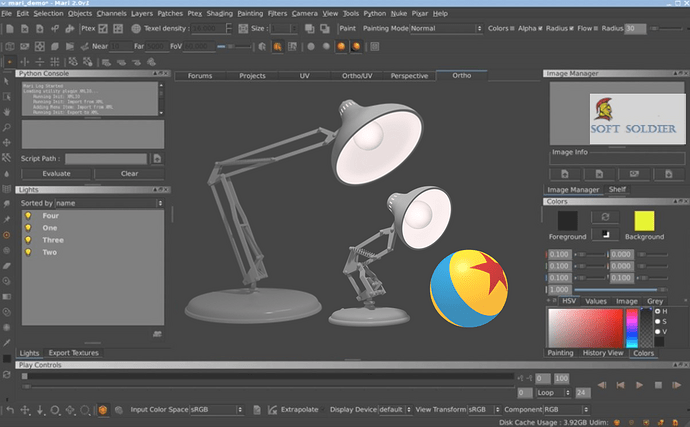Open the View Transform sRGB dropdown
Viewport: 690px width, 427px height.
pyautogui.click(x=484, y=410)
